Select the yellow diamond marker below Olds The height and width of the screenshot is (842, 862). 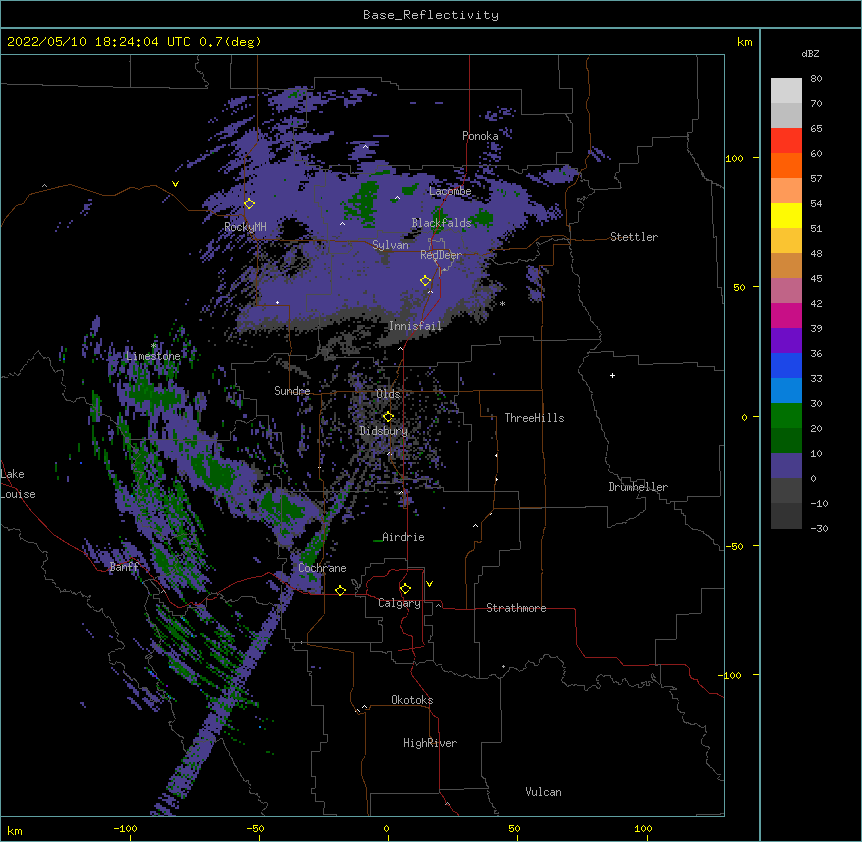(388, 416)
